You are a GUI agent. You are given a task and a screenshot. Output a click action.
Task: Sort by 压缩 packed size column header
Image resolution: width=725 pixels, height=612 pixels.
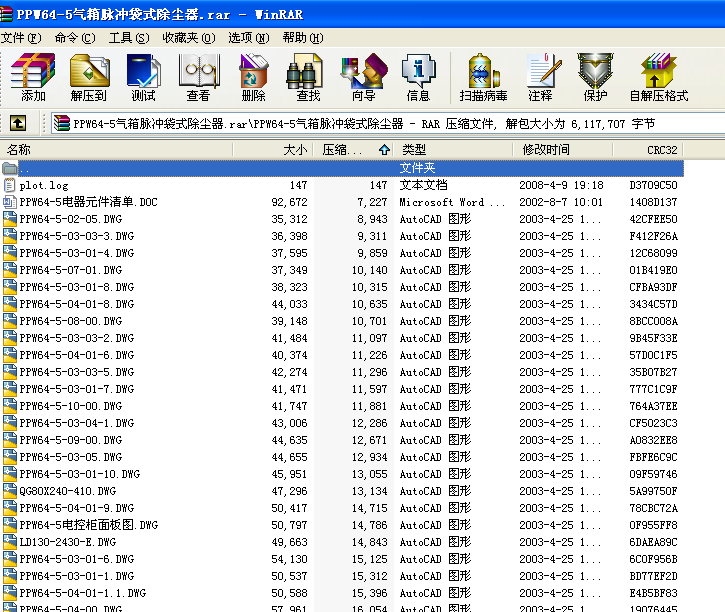(x=354, y=150)
